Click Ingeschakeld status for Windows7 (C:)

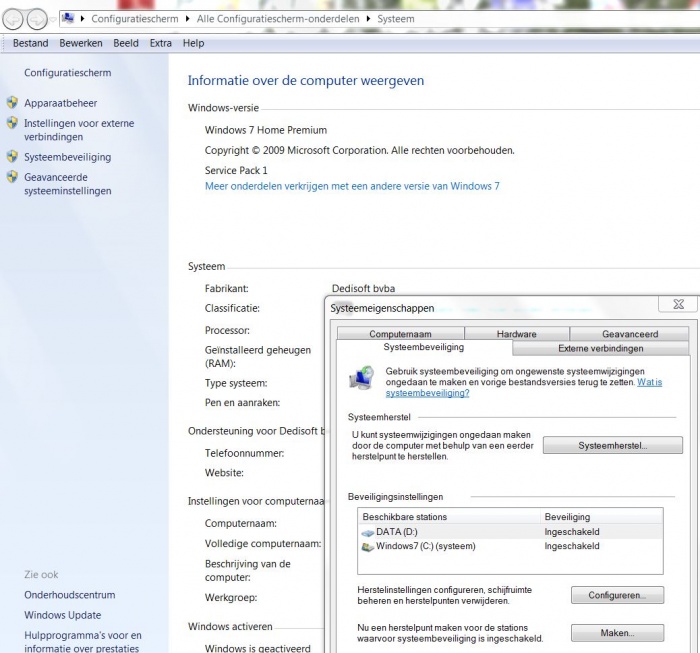click(x=572, y=546)
